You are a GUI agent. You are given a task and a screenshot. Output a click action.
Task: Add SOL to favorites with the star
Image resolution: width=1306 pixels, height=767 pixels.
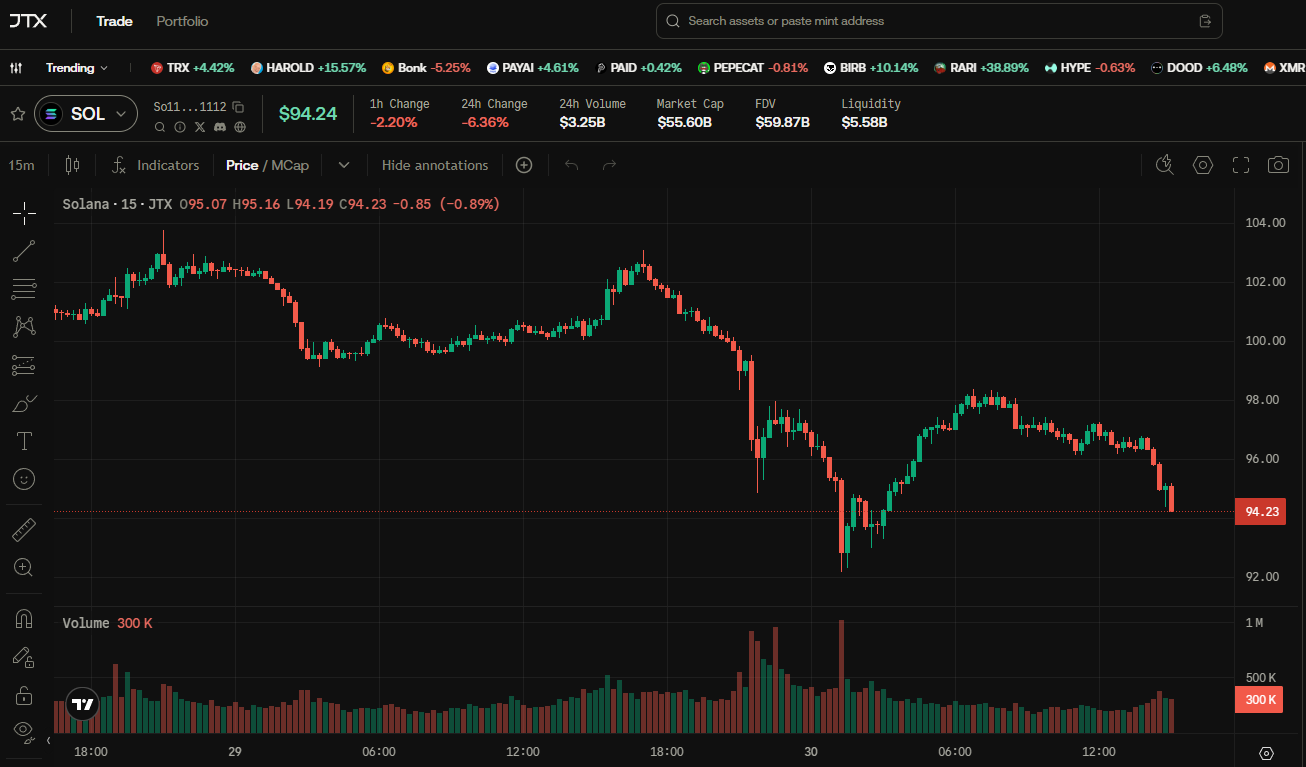(17, 114)
